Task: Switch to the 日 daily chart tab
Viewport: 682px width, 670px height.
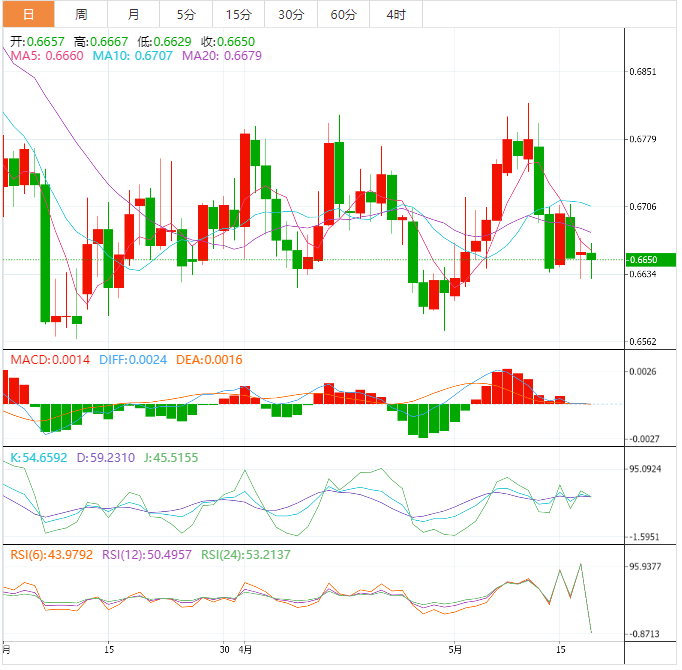Action: [27, 14]
